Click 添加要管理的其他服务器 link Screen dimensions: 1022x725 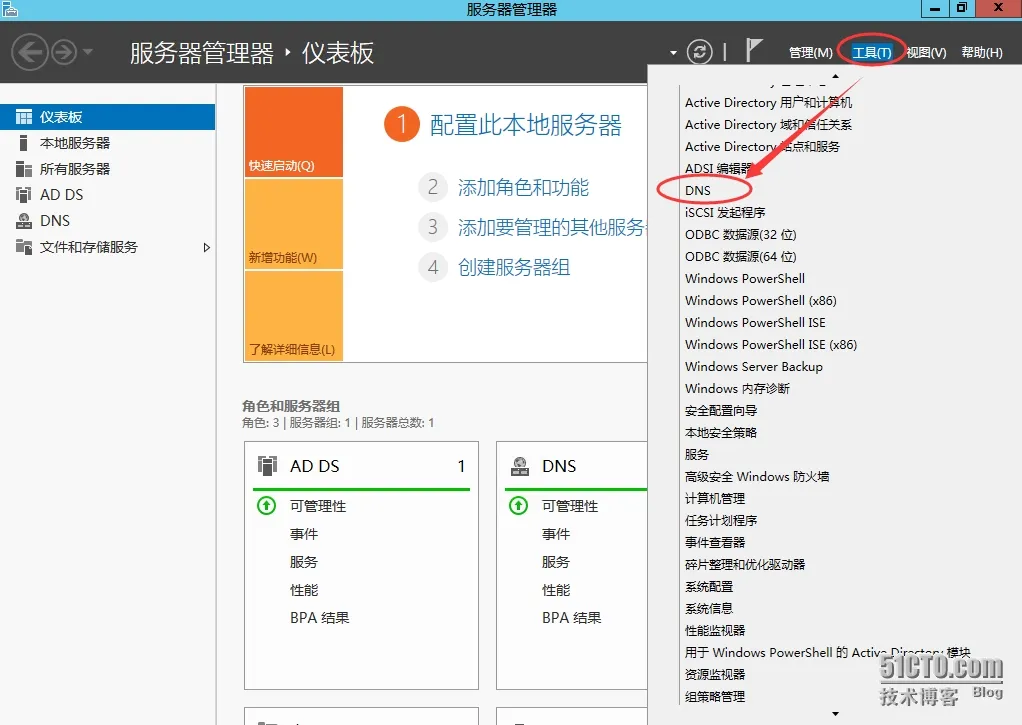pos(552,228)
